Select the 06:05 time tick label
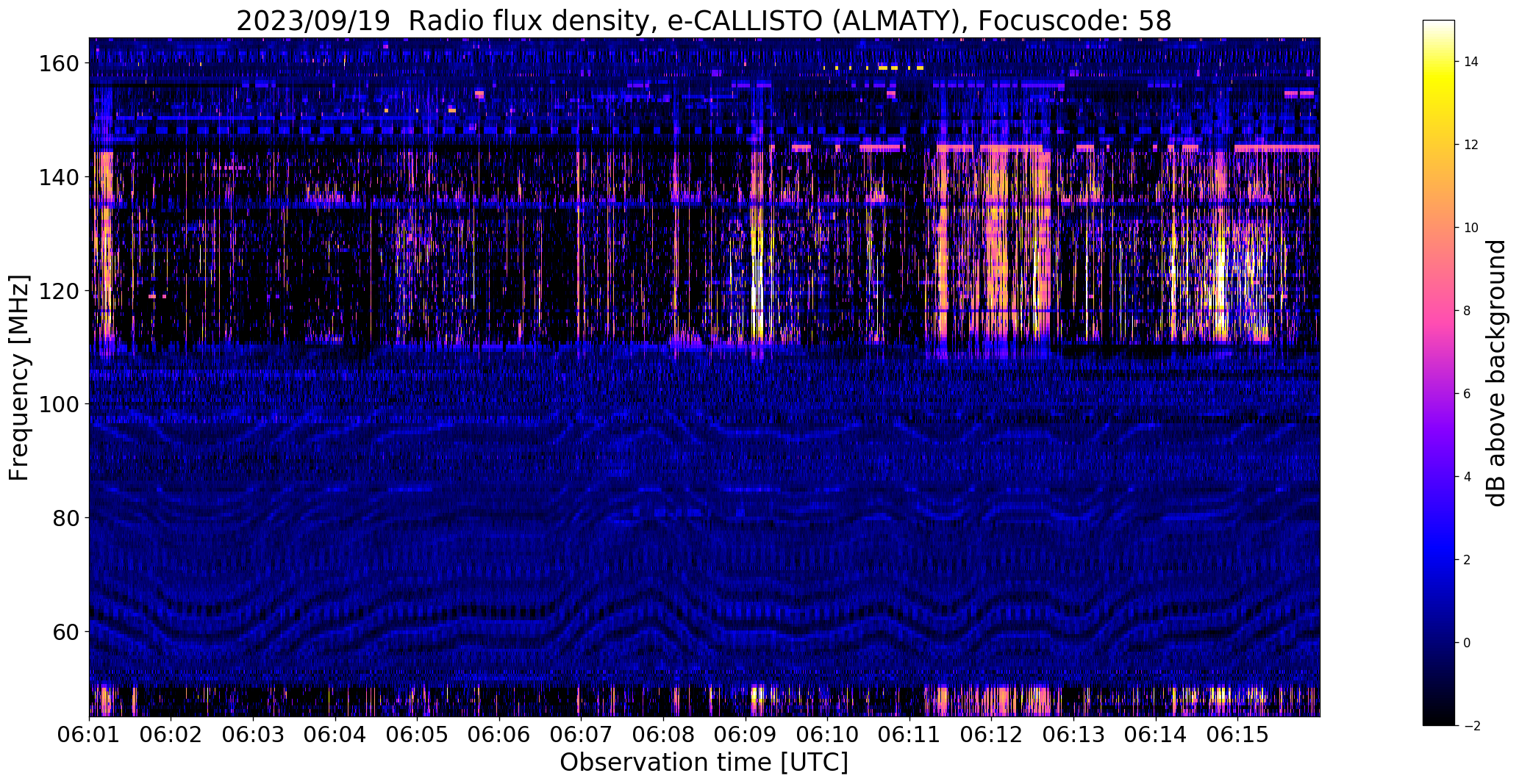Image resolution: width=1519 pixels, height=784 pixels. click(x=418, y=735)
